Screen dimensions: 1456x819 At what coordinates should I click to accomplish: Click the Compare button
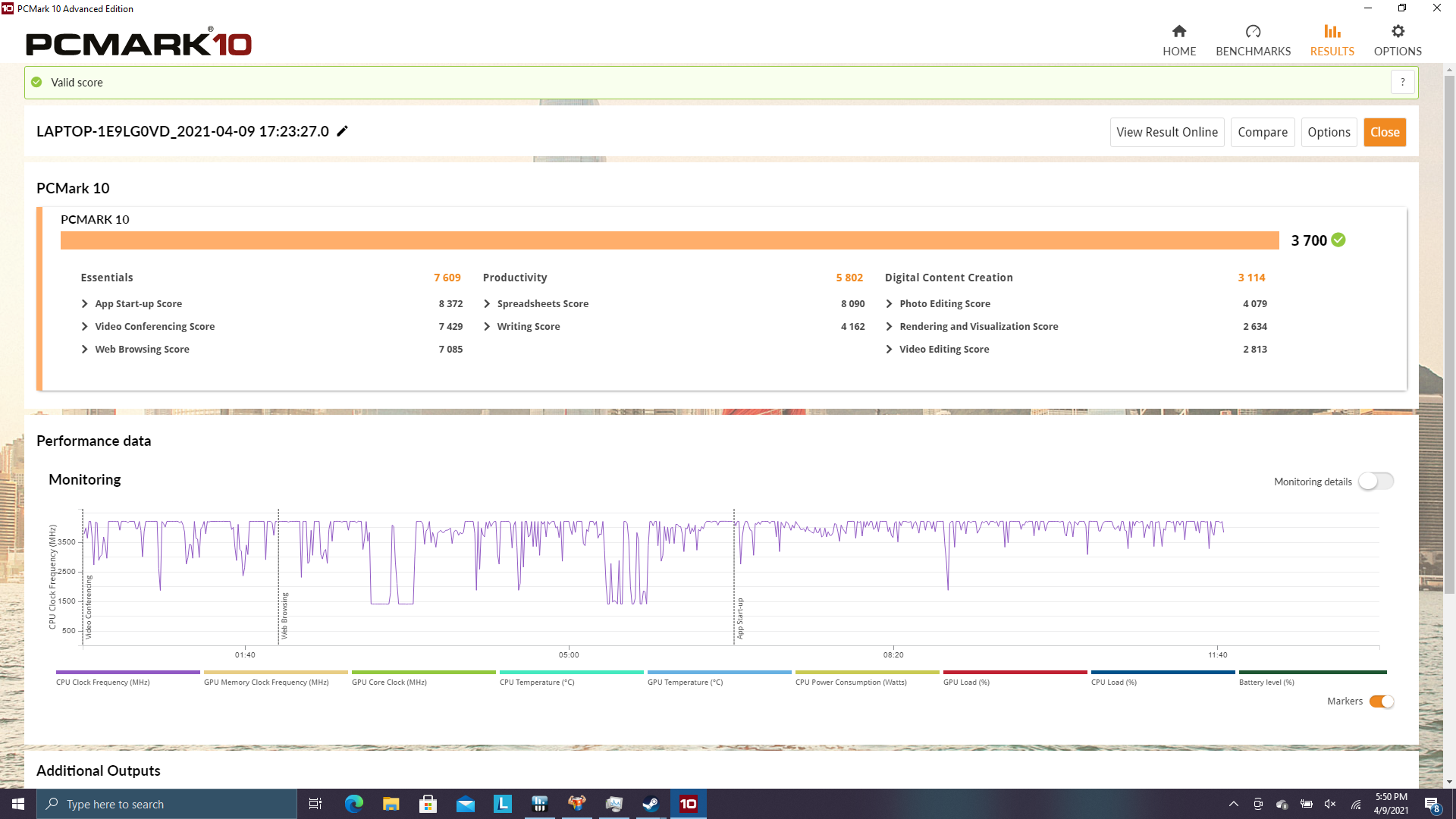(1263, 132)
